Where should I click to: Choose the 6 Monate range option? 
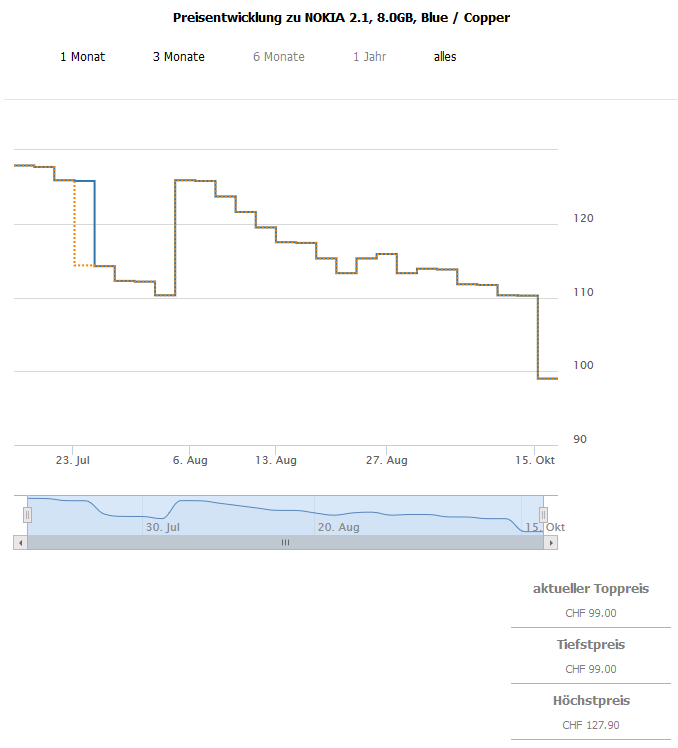(279, 57)
